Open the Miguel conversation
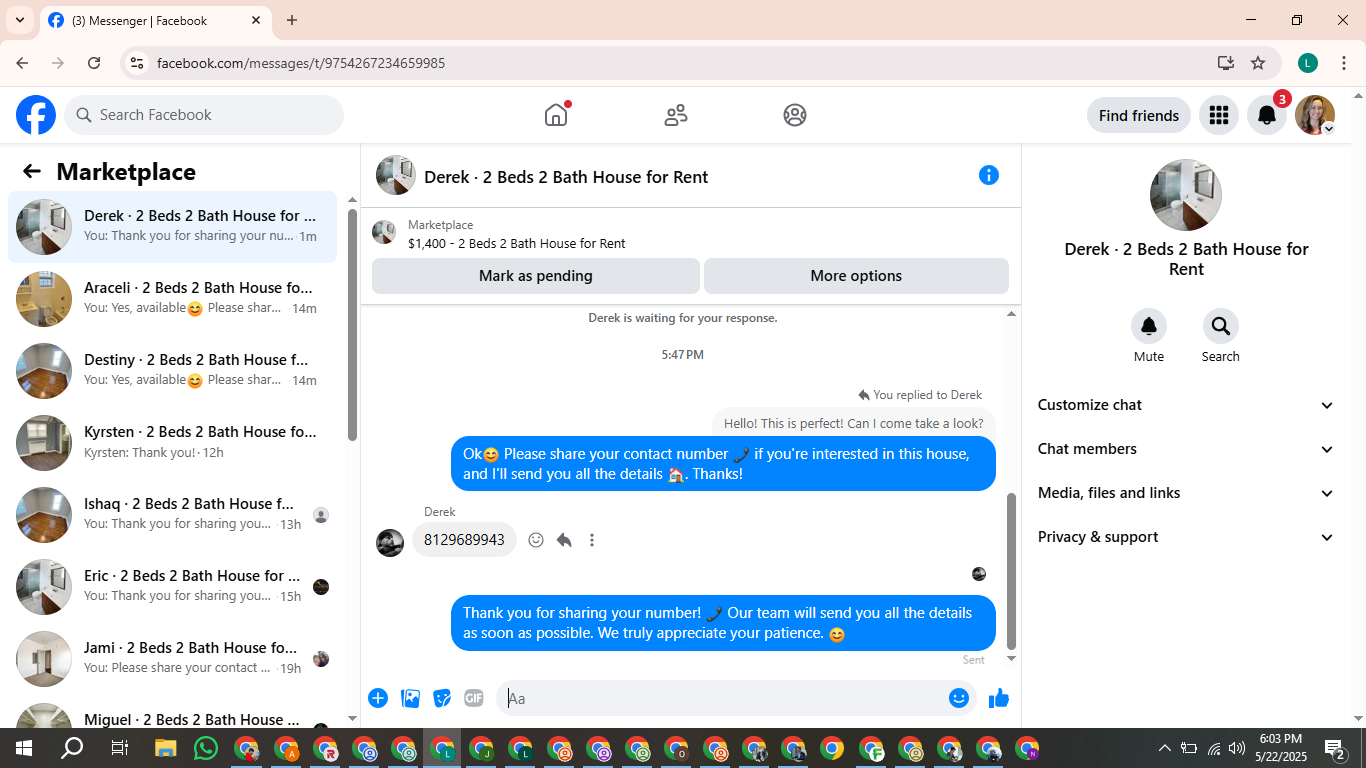1366x768 pixels. [173, 714]
